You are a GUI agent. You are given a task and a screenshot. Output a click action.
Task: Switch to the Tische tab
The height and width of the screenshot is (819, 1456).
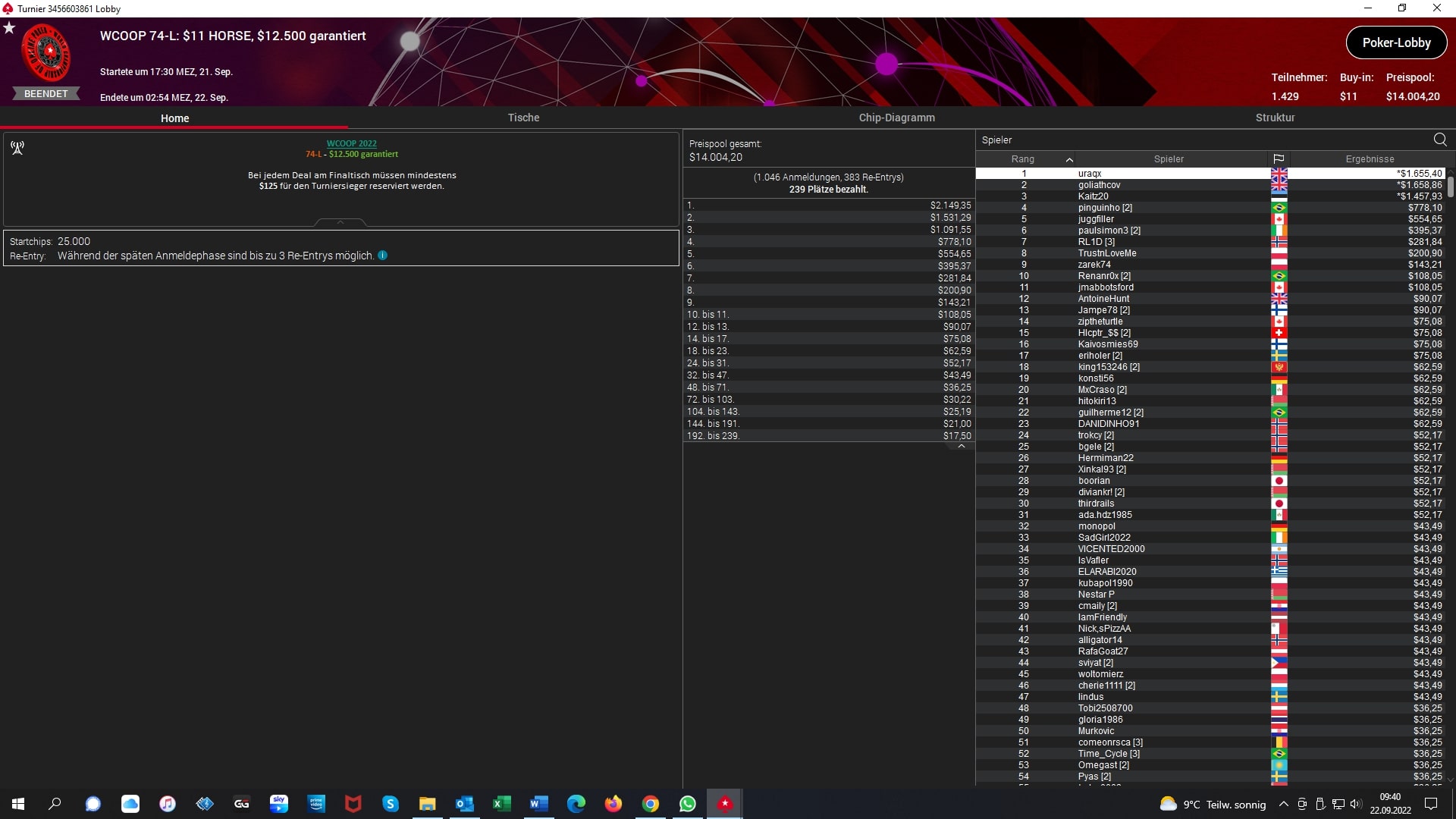[x=523, y=118]
